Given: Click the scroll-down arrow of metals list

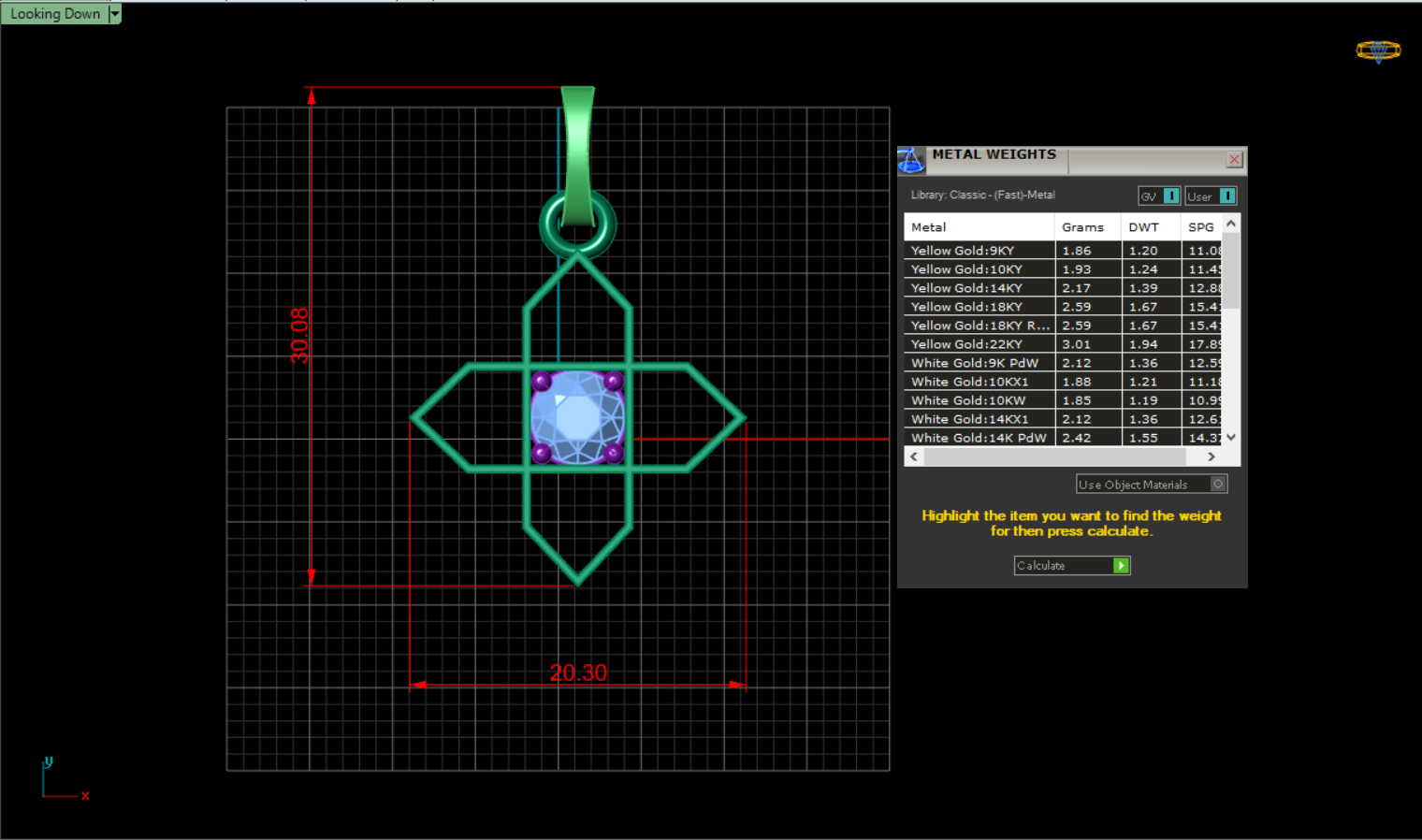Looking at the screenshot, I should (x=1231, y=437).
